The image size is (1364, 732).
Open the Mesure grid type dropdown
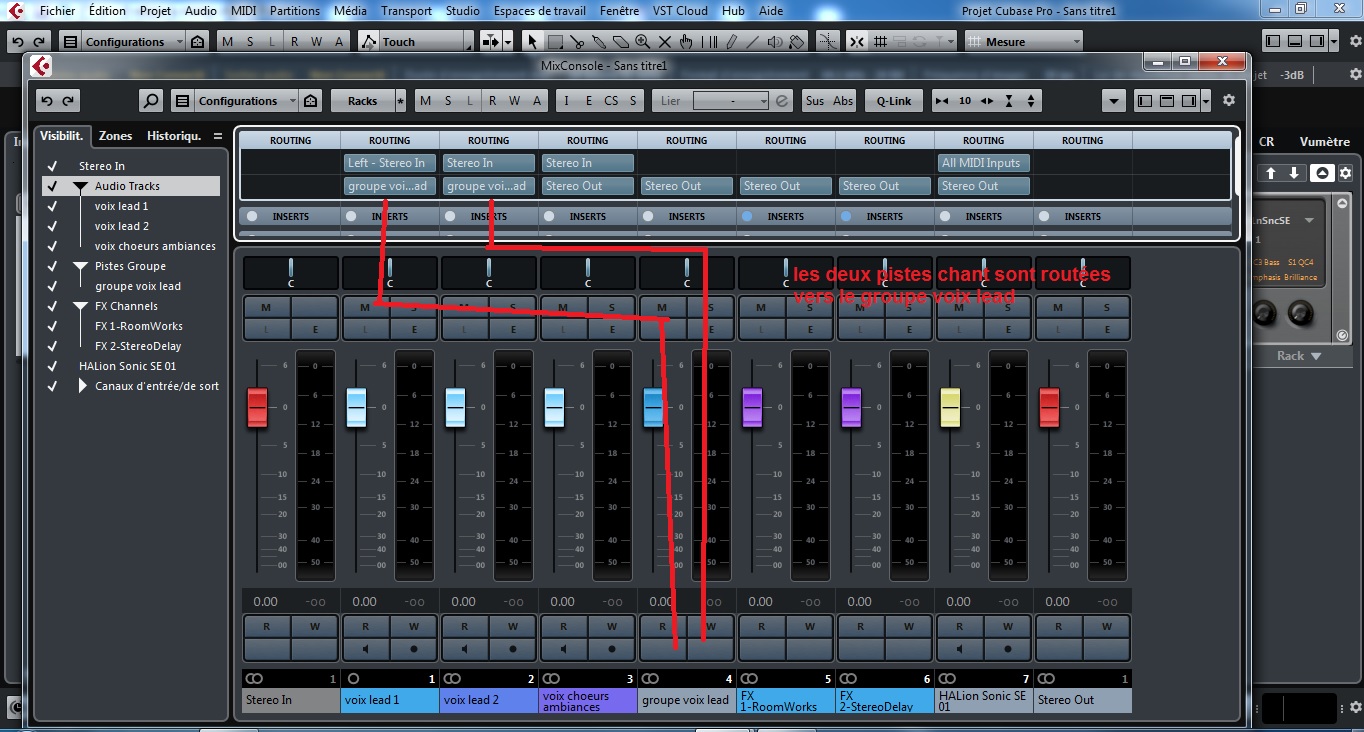pos(1023,42)
